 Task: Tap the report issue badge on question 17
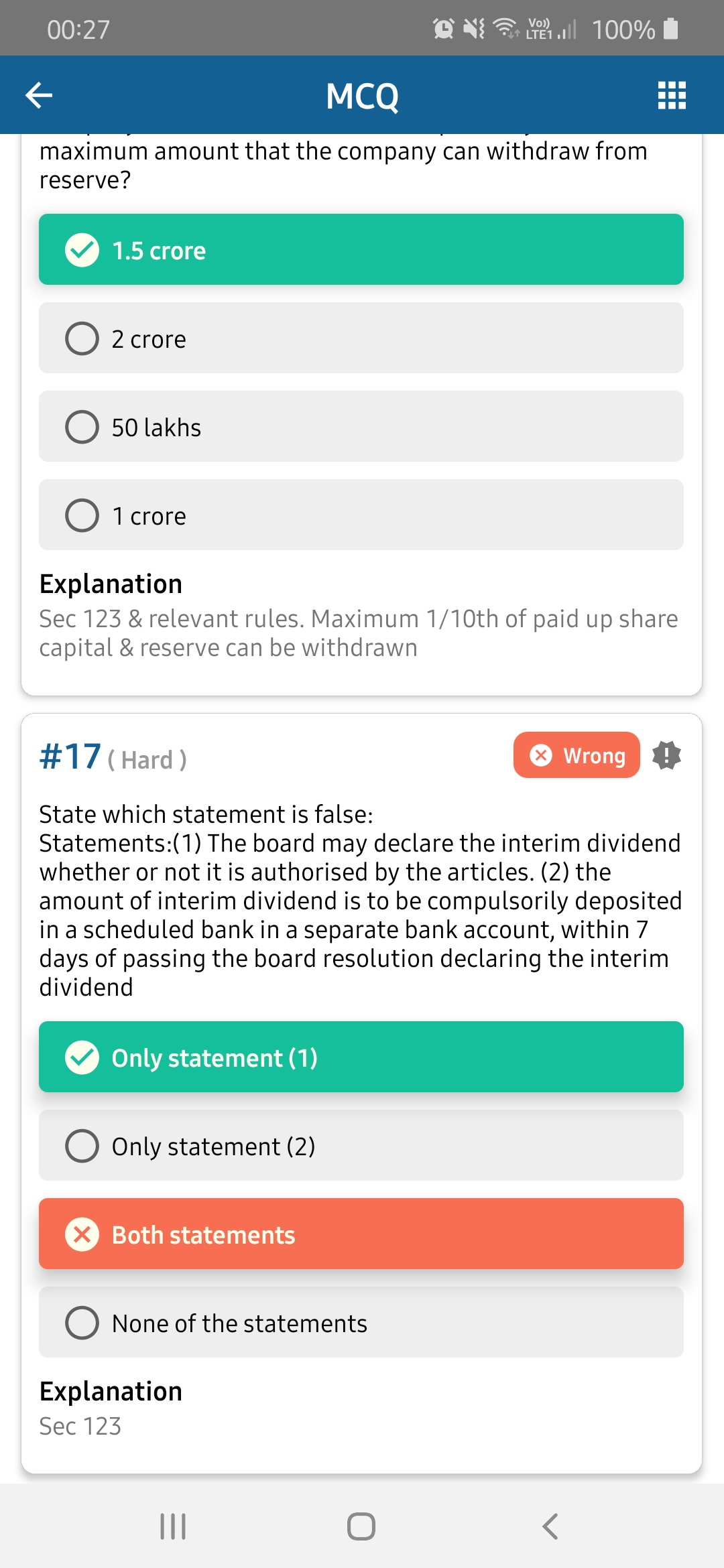pyautogui.click(x=666, y=755)
